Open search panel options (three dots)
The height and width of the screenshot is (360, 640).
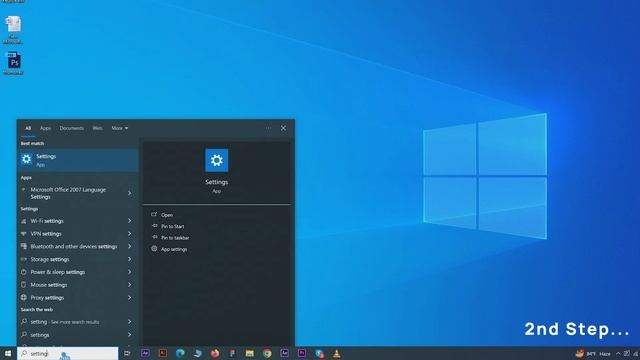coord(268,128)
